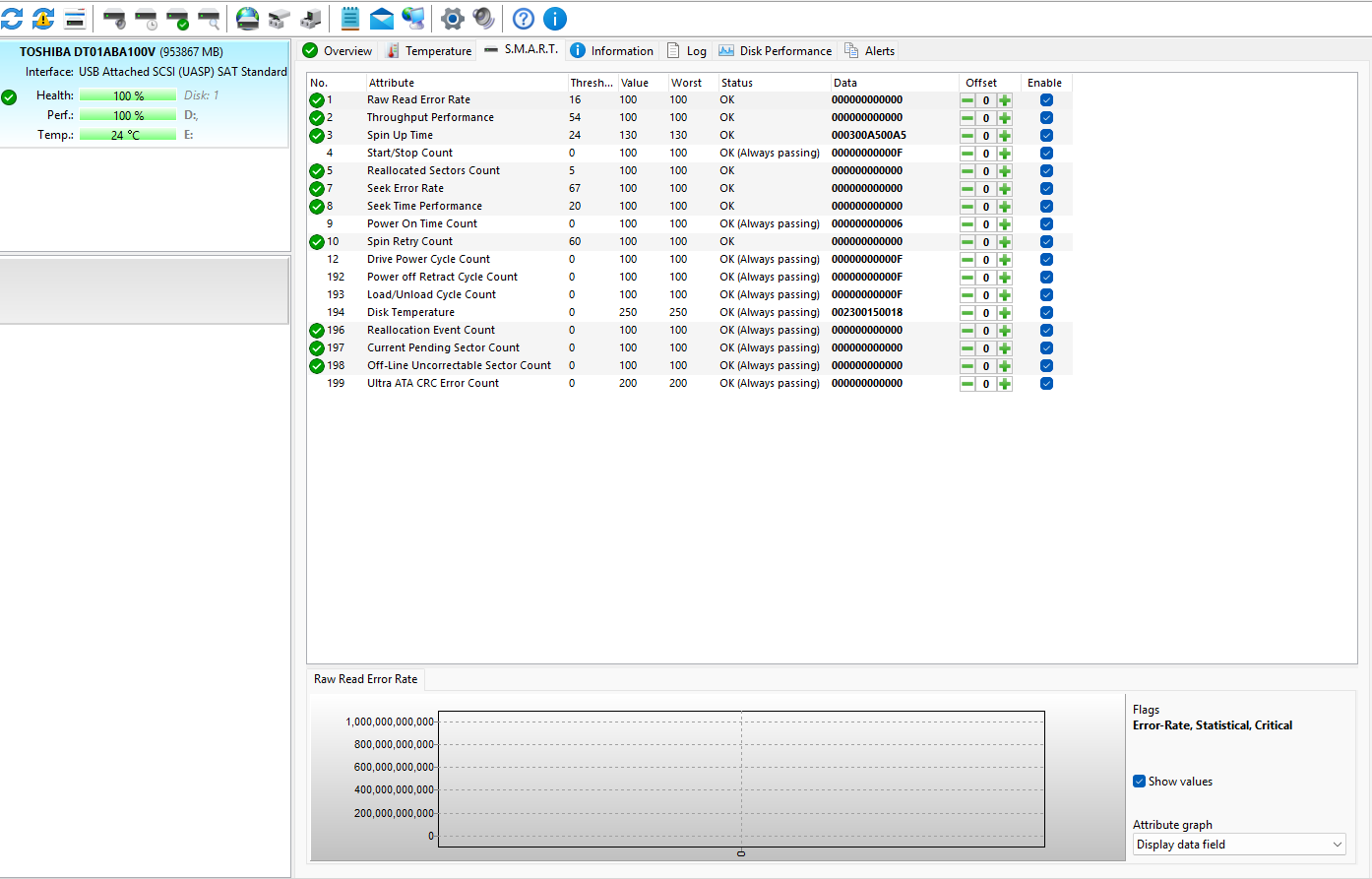Switch to the Overview tab

point(338,51)
